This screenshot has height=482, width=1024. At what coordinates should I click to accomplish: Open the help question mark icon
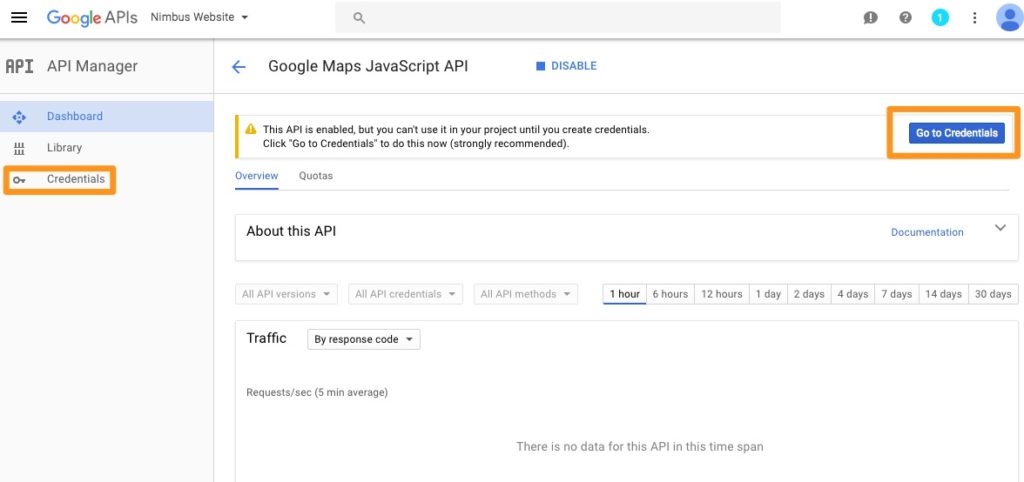click(905, 18)
